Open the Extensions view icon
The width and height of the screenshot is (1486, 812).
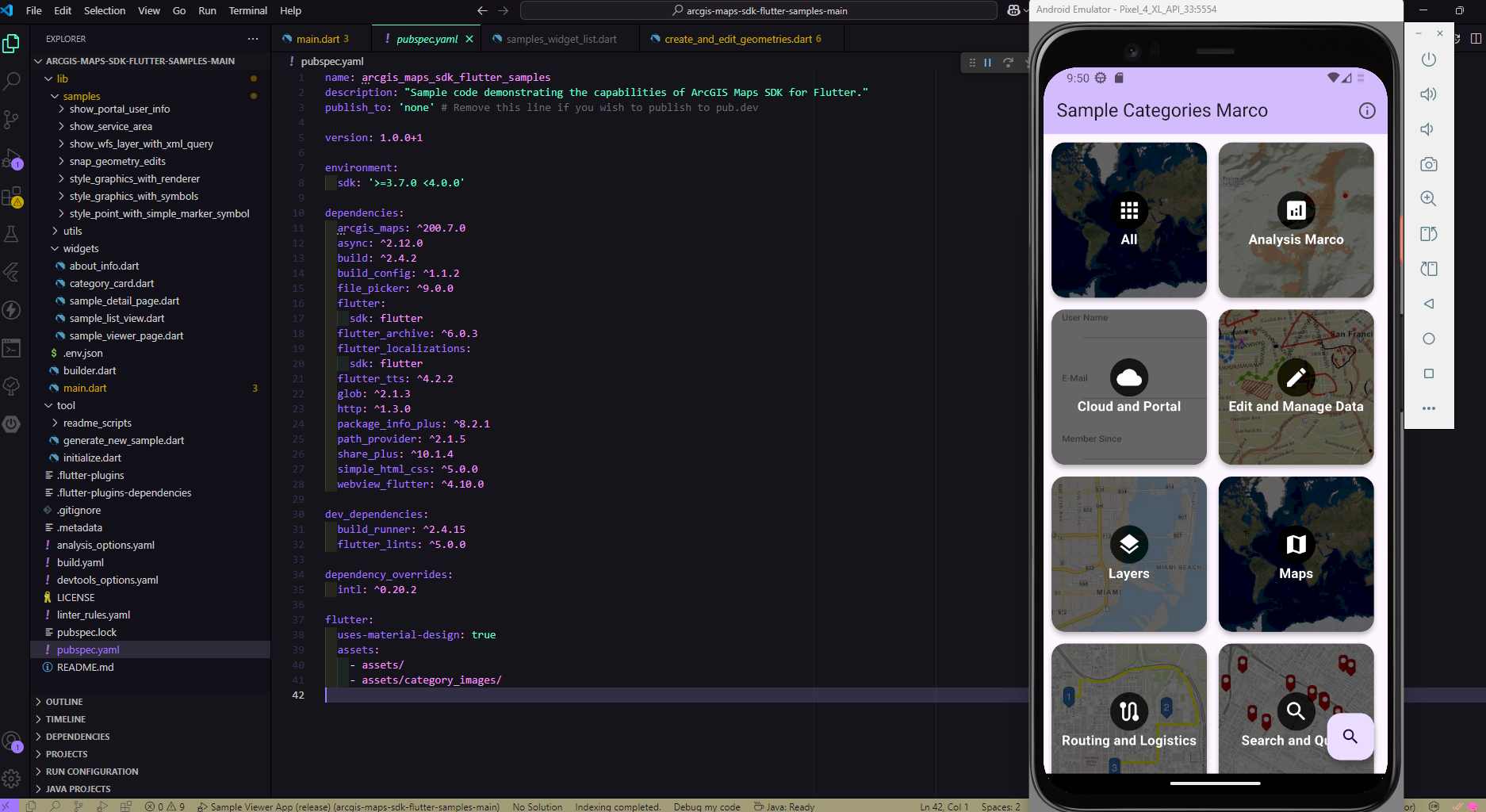[12, 197]
